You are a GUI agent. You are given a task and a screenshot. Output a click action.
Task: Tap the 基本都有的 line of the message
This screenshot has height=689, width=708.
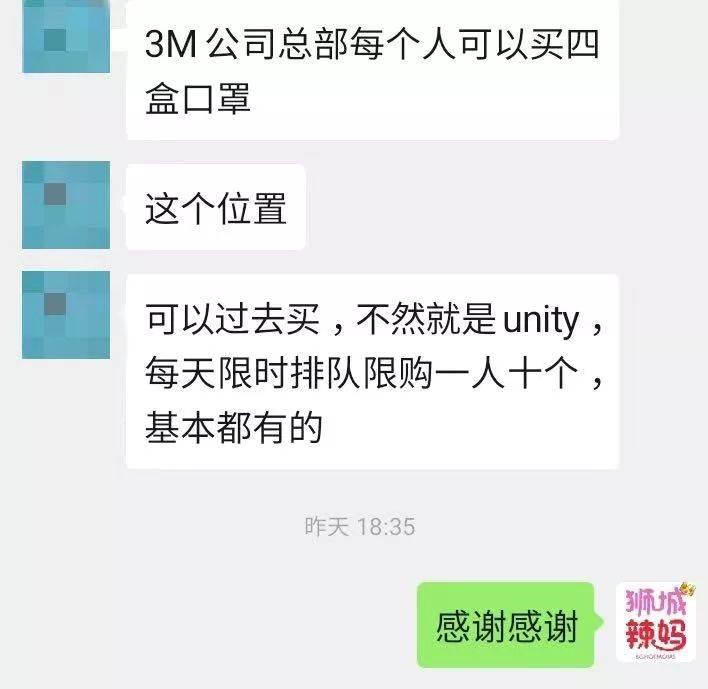pyautogui.click(x=234, y=427)
